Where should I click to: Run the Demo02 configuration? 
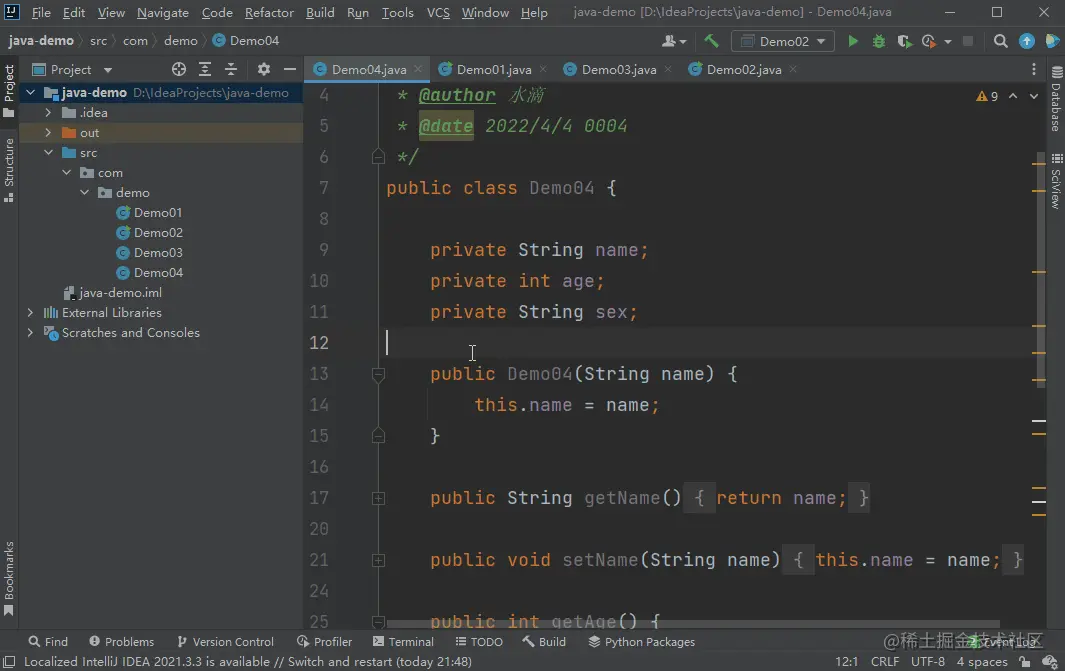tap(853, 41)
